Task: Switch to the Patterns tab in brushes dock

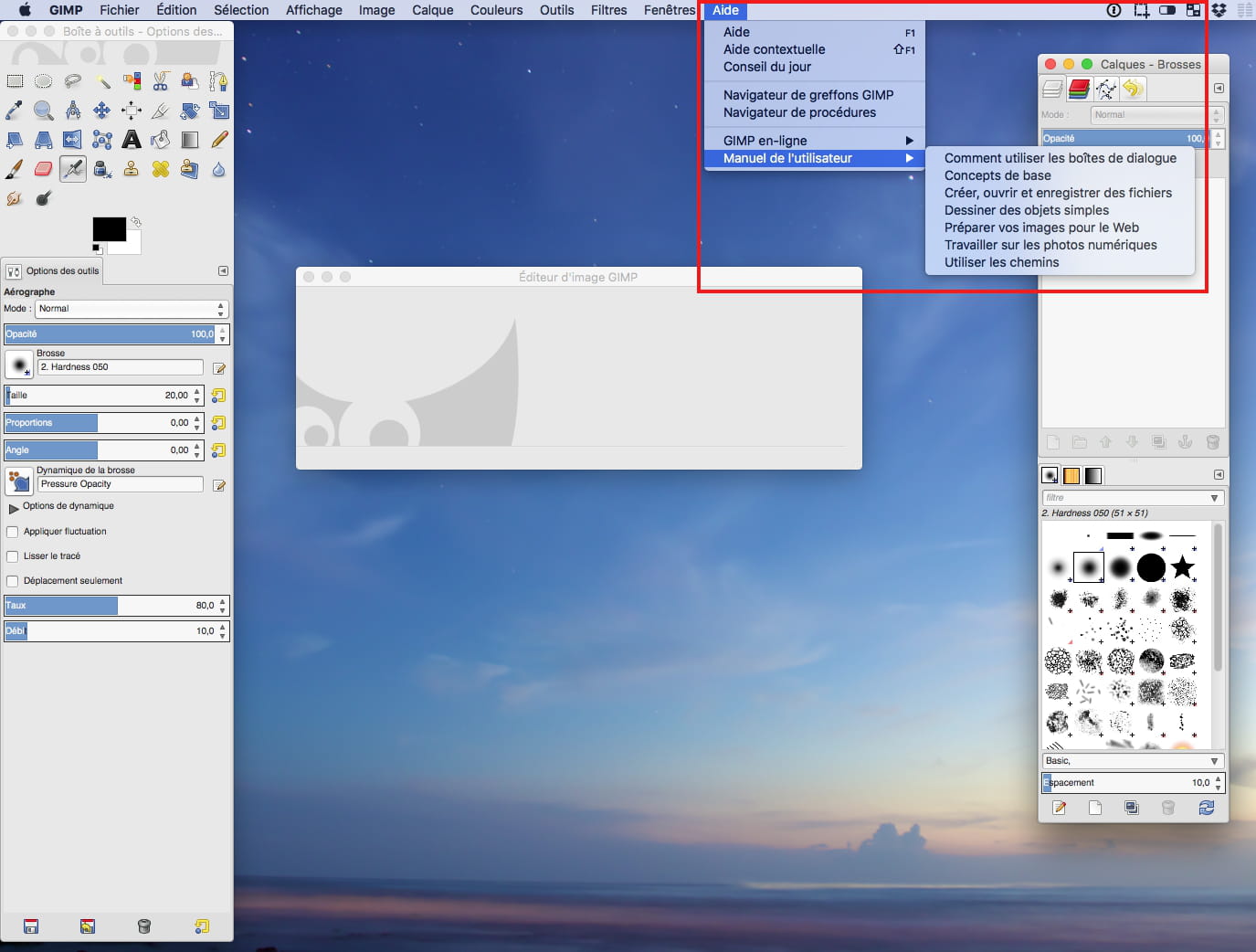Action: (x=1071, y=475)
